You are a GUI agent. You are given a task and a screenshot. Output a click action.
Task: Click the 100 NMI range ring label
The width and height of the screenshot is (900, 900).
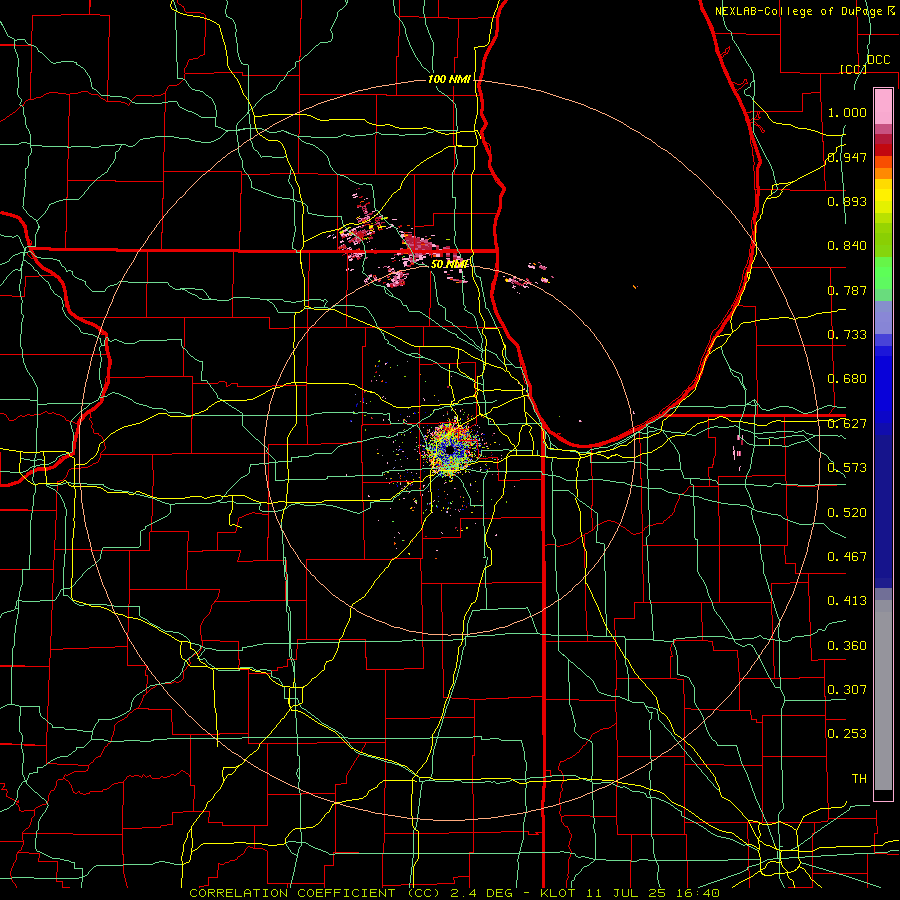pos(449,79)
